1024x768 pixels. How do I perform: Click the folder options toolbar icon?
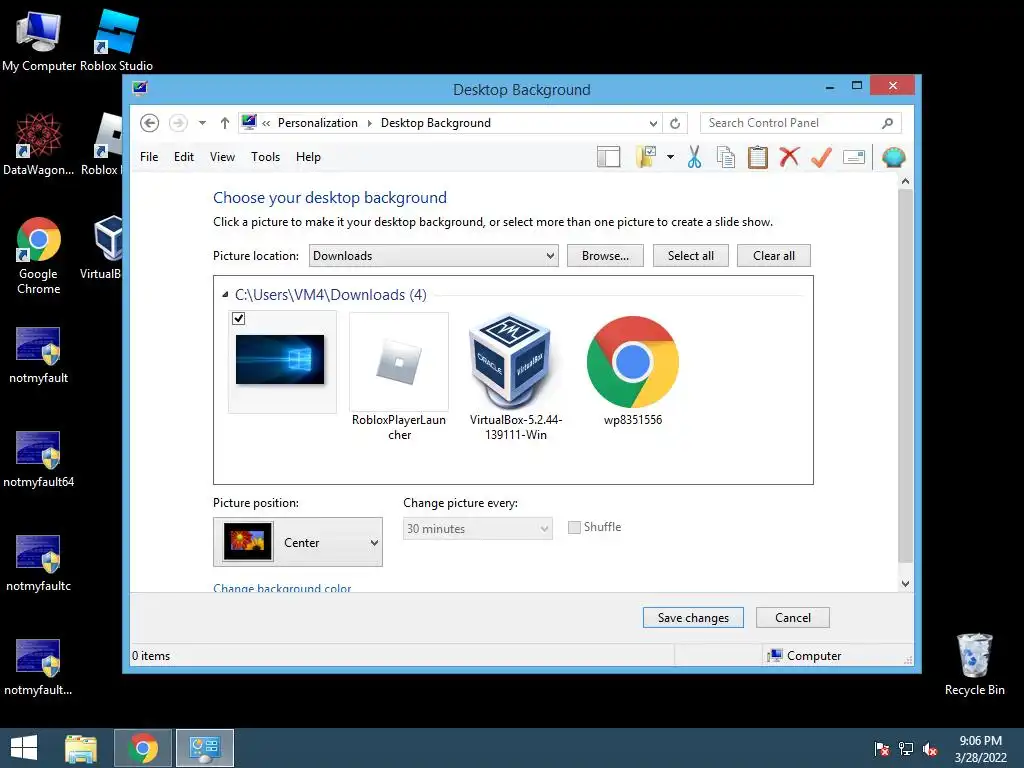[646, 157]
